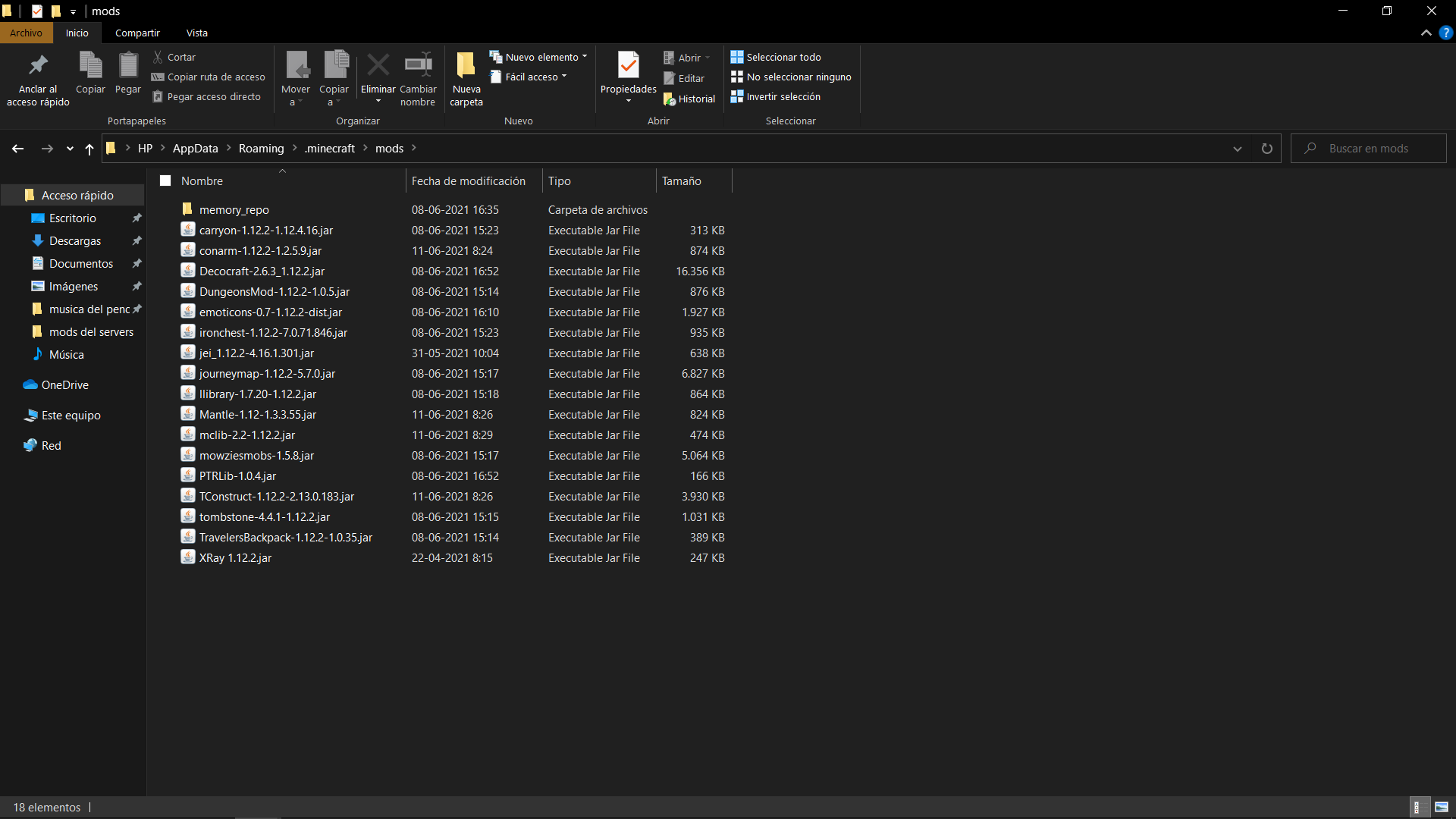Click the Editar ribbon button
Screen dimensions: 1456x819
point(684,78)
